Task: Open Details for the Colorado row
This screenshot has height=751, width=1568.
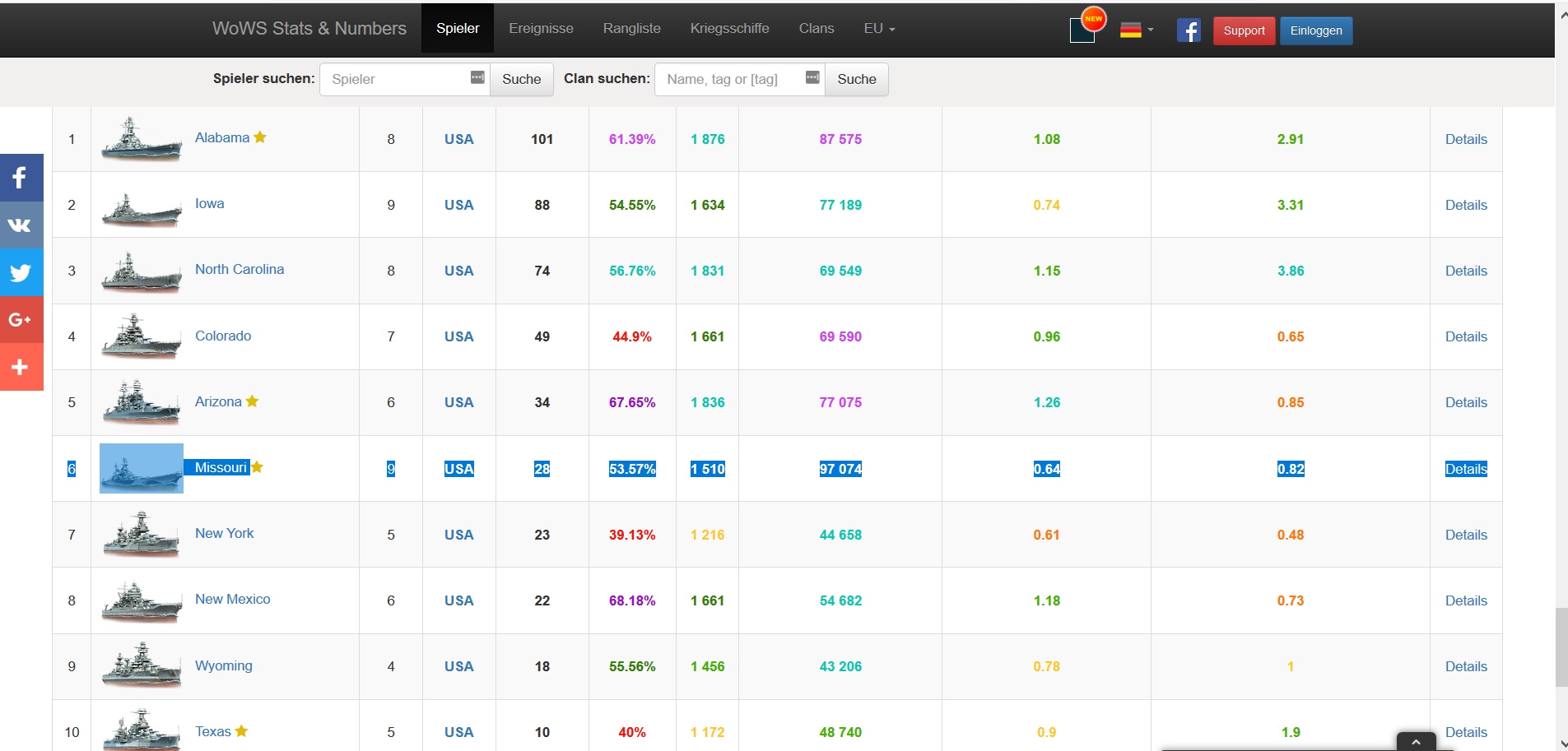Action: coord(1466,336)
